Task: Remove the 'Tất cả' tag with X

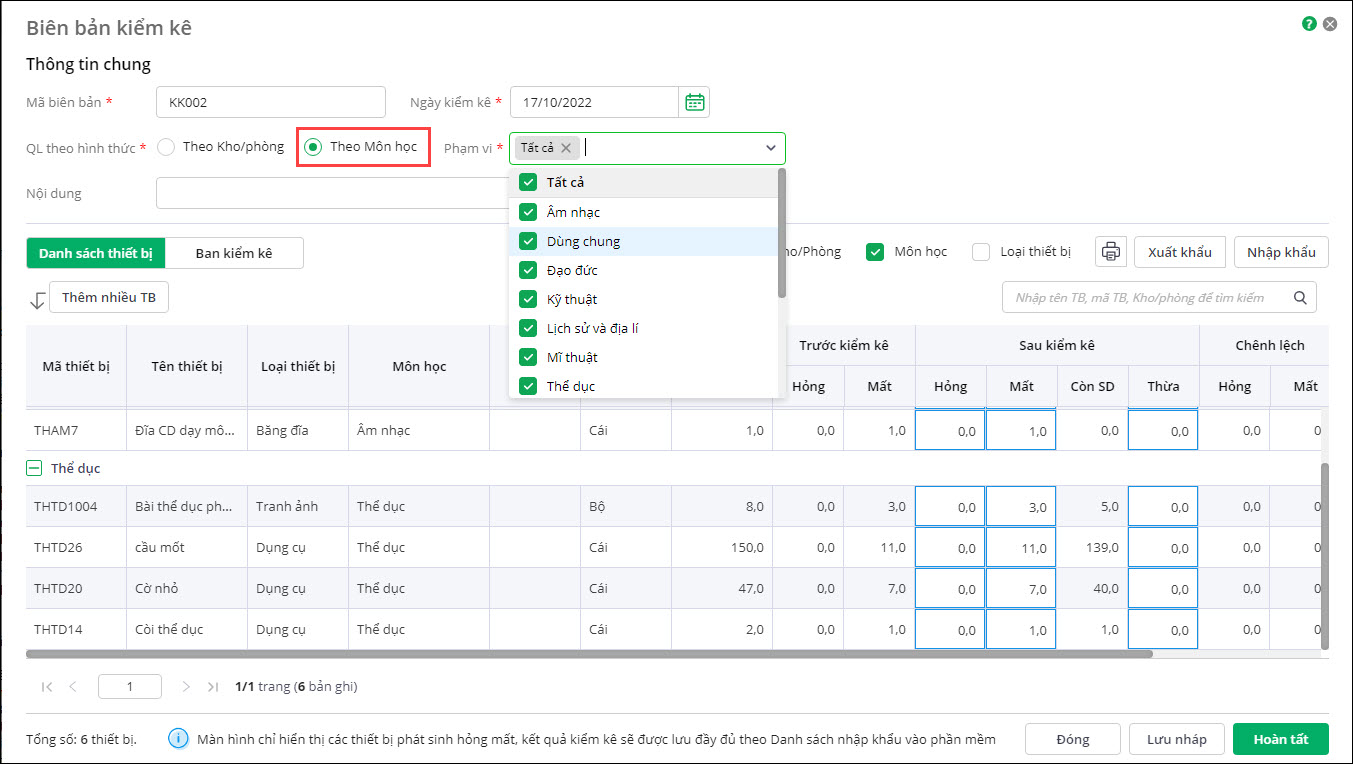Action: pos(566,148)
